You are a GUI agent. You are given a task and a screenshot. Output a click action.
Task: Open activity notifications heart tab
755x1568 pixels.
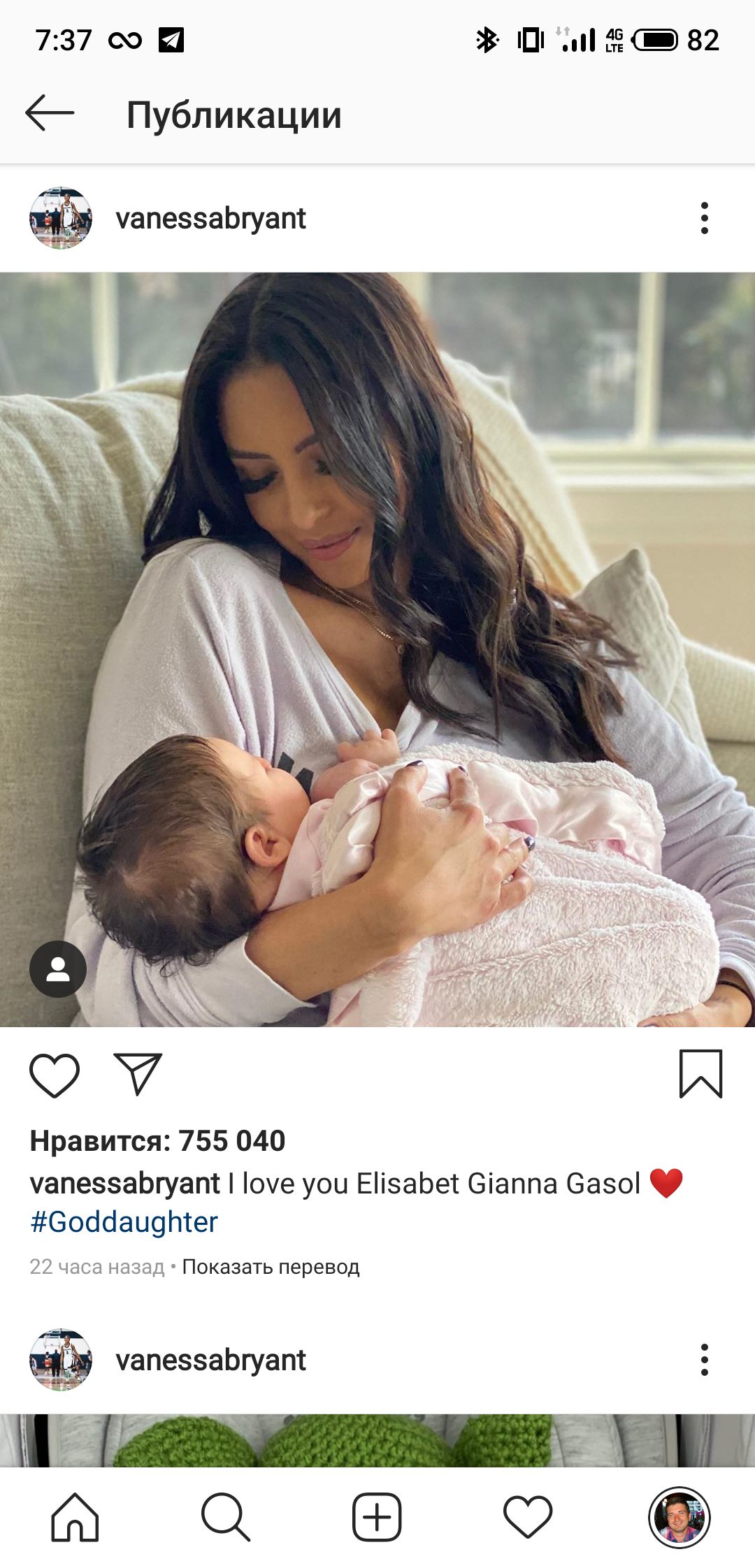pyautogui.click(x=528, y=1517)
